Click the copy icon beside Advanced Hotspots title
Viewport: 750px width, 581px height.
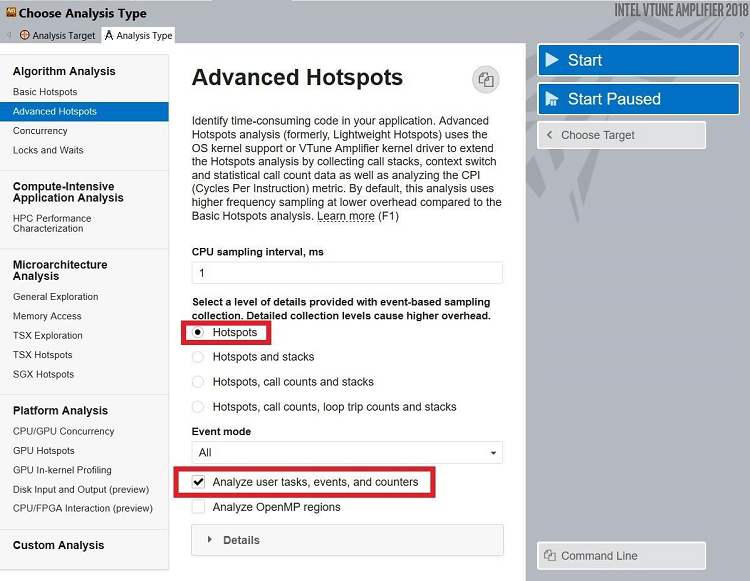pyautogui.click(x=485, y=79)
